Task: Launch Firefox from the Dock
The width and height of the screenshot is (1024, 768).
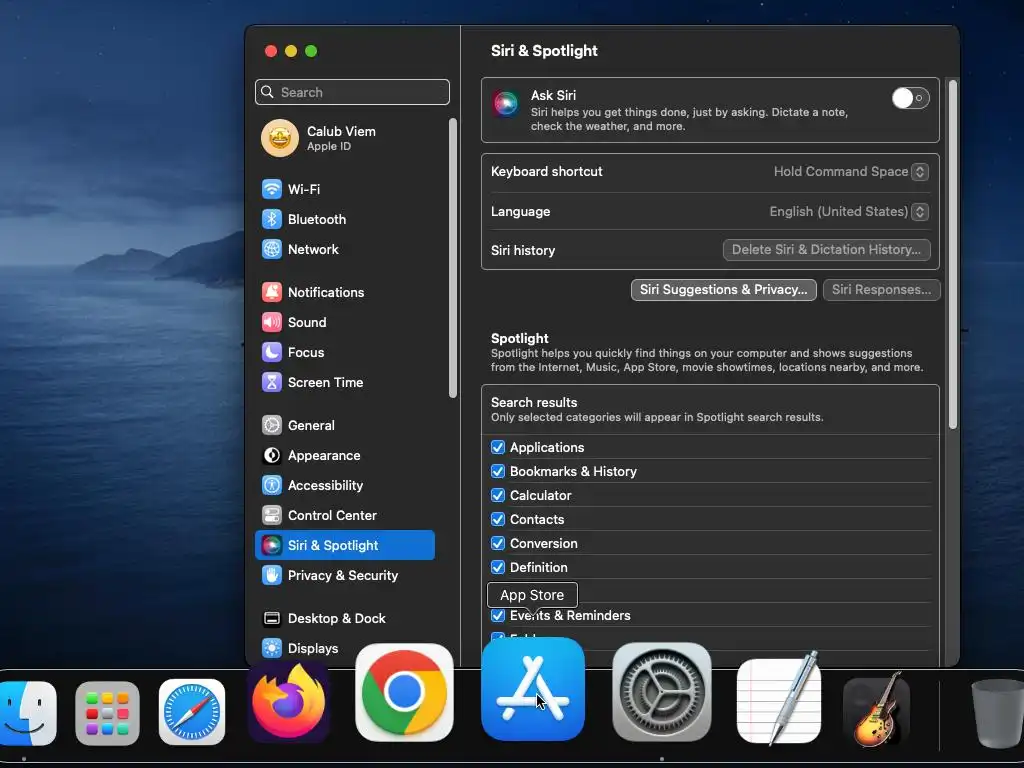Action: click(x=288, y=703)
